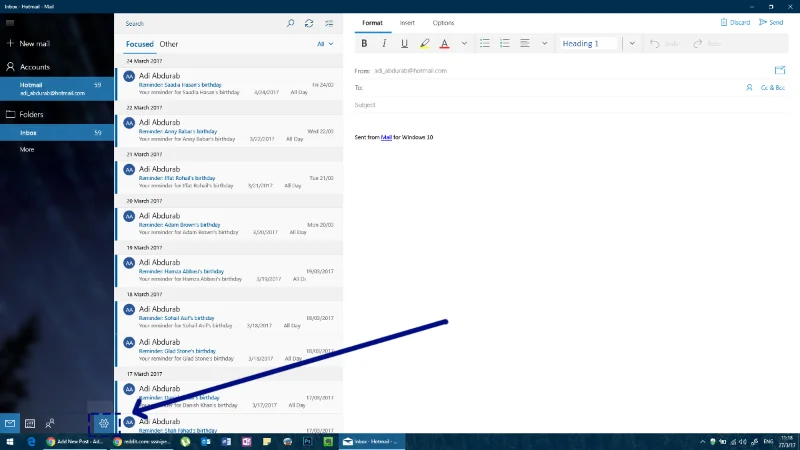The height and width of the screenshot is (450, 800).
Task: Insert a numbered list
Action: pos(505,43)
